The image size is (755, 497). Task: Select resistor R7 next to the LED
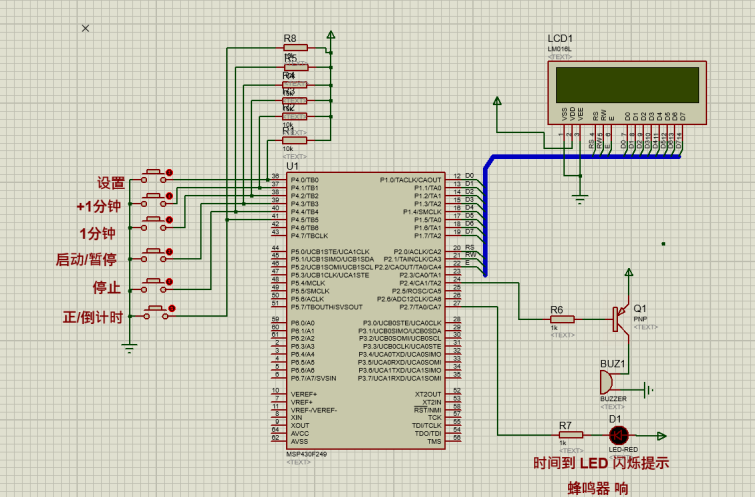pos(571,435)
